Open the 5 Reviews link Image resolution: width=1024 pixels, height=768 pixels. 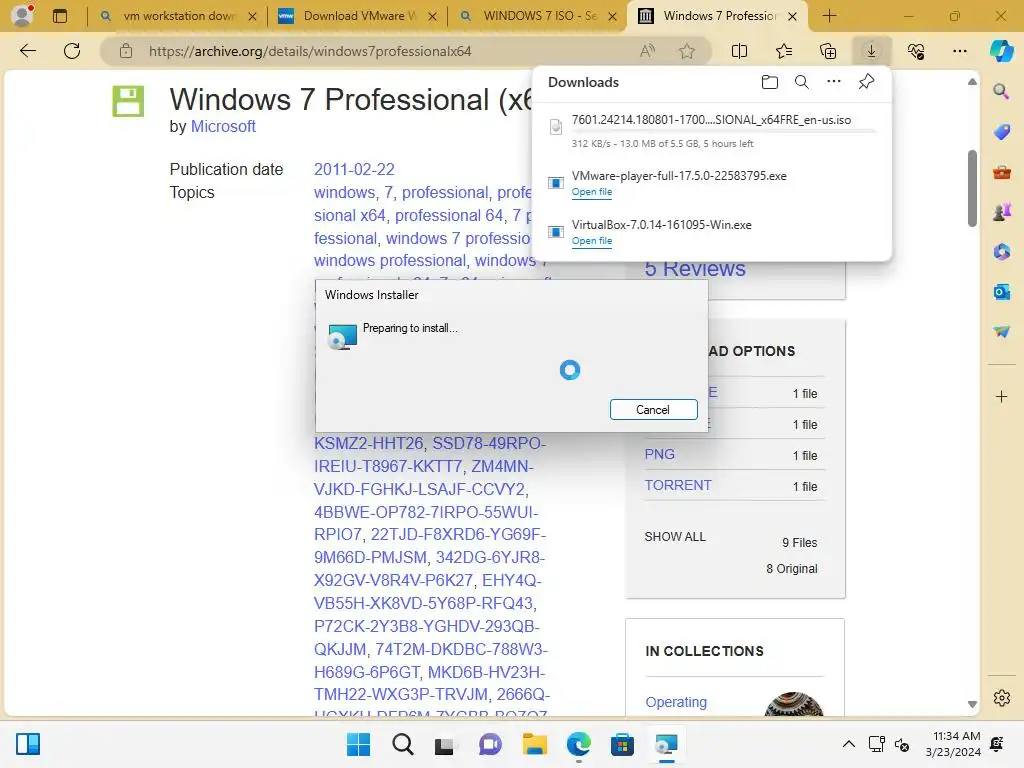(x=695, y=268)
